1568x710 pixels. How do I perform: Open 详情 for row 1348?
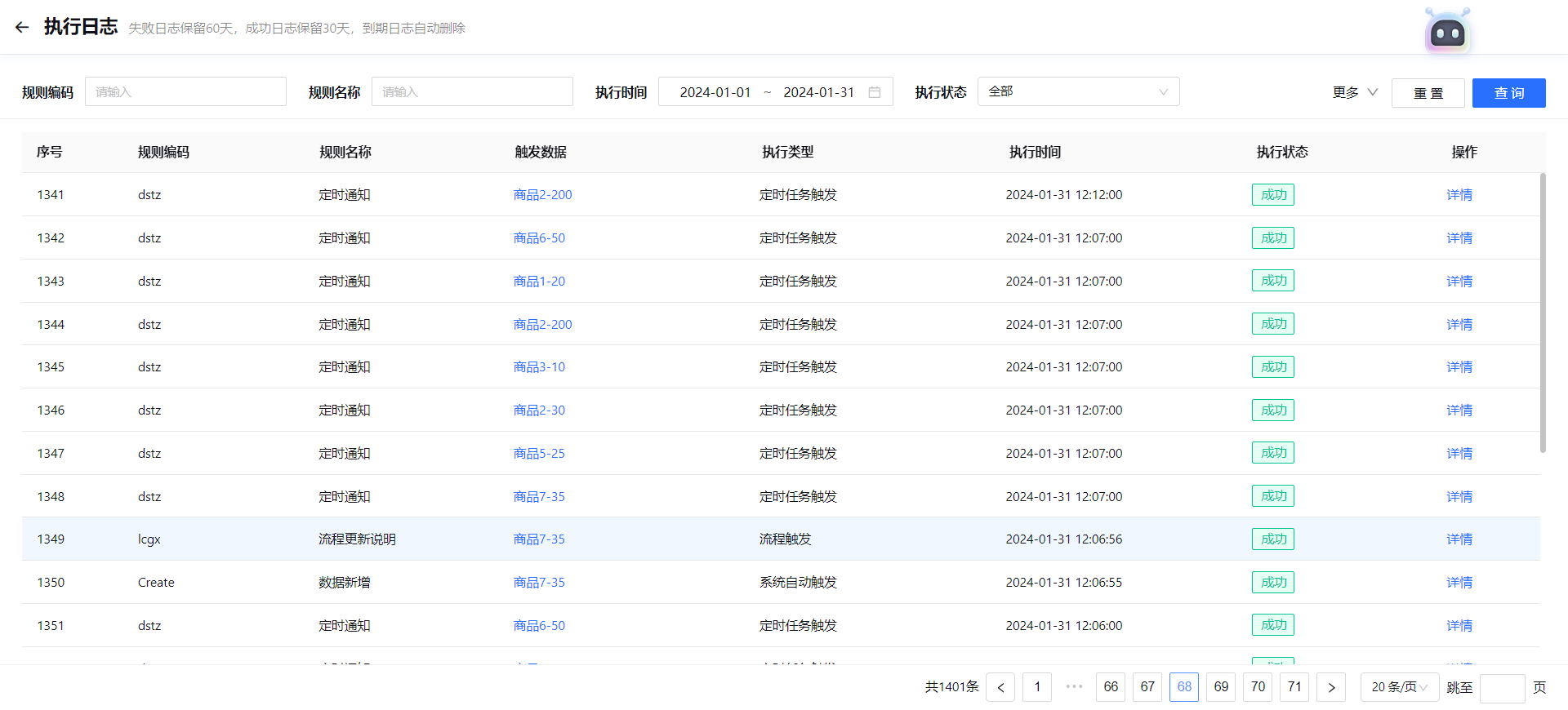[1459, 496]
